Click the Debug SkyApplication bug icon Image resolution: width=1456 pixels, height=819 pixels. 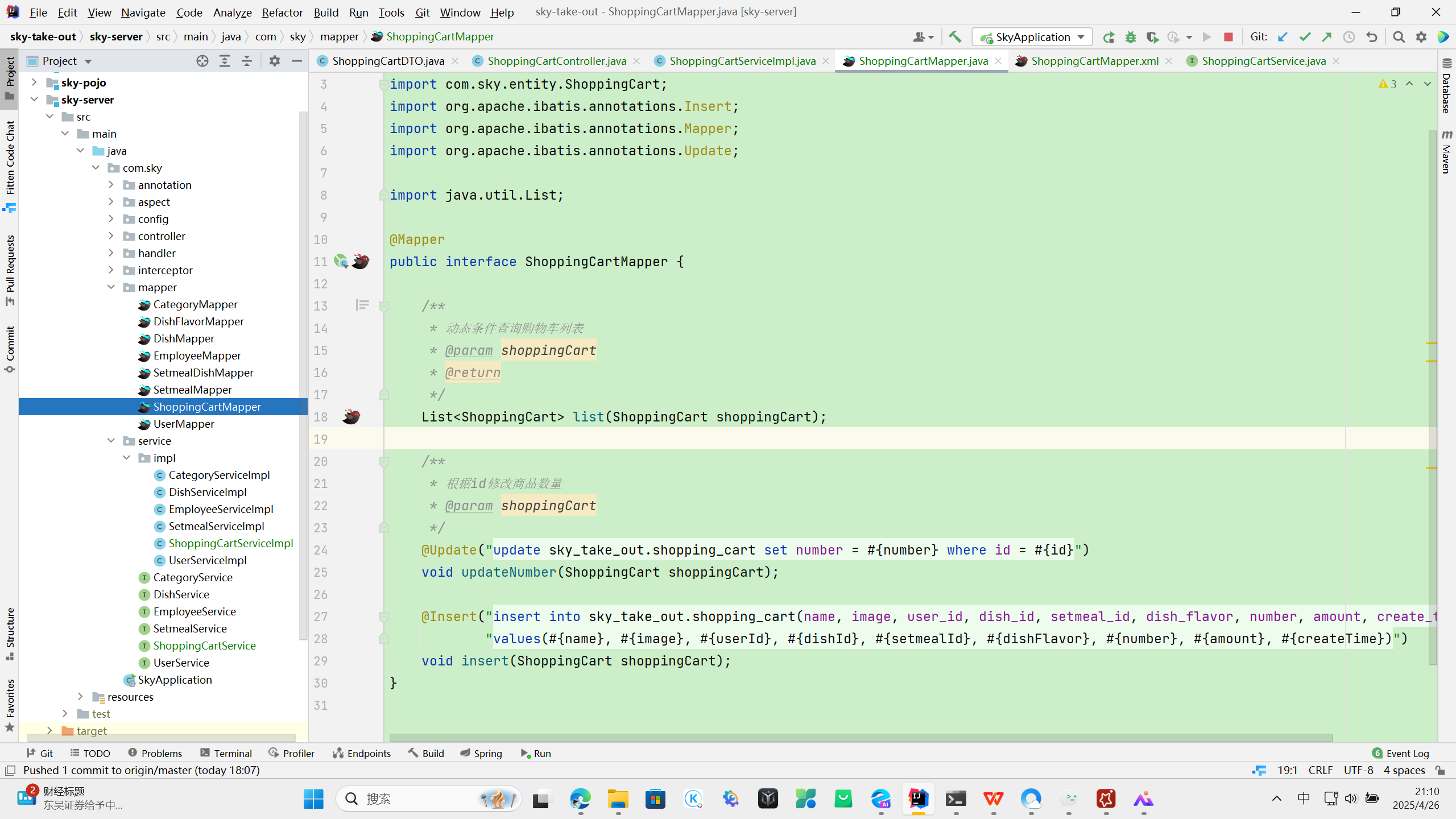[1131, 37]
